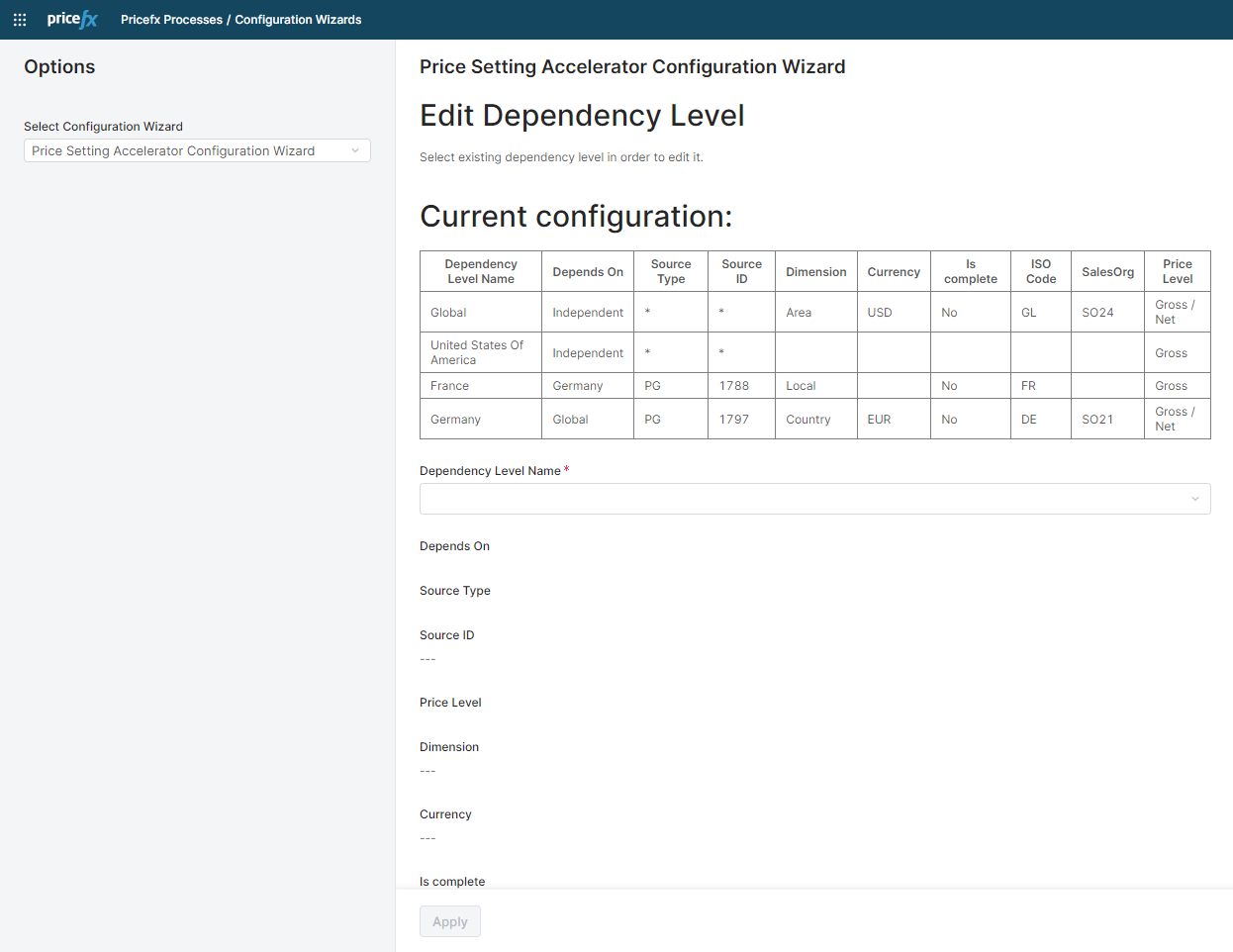
Task: Click the arrow in Dependency Level Name field
Action: click(x=1194, y=499)
